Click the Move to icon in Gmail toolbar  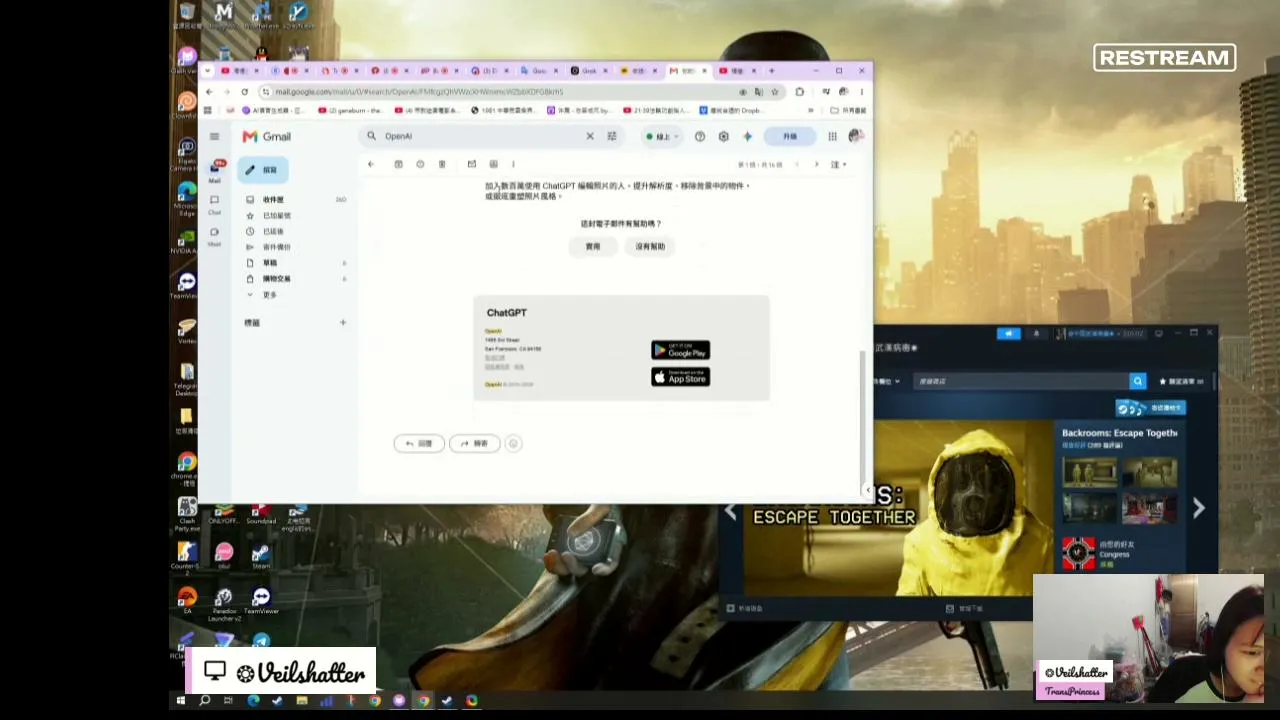point(493,164)
